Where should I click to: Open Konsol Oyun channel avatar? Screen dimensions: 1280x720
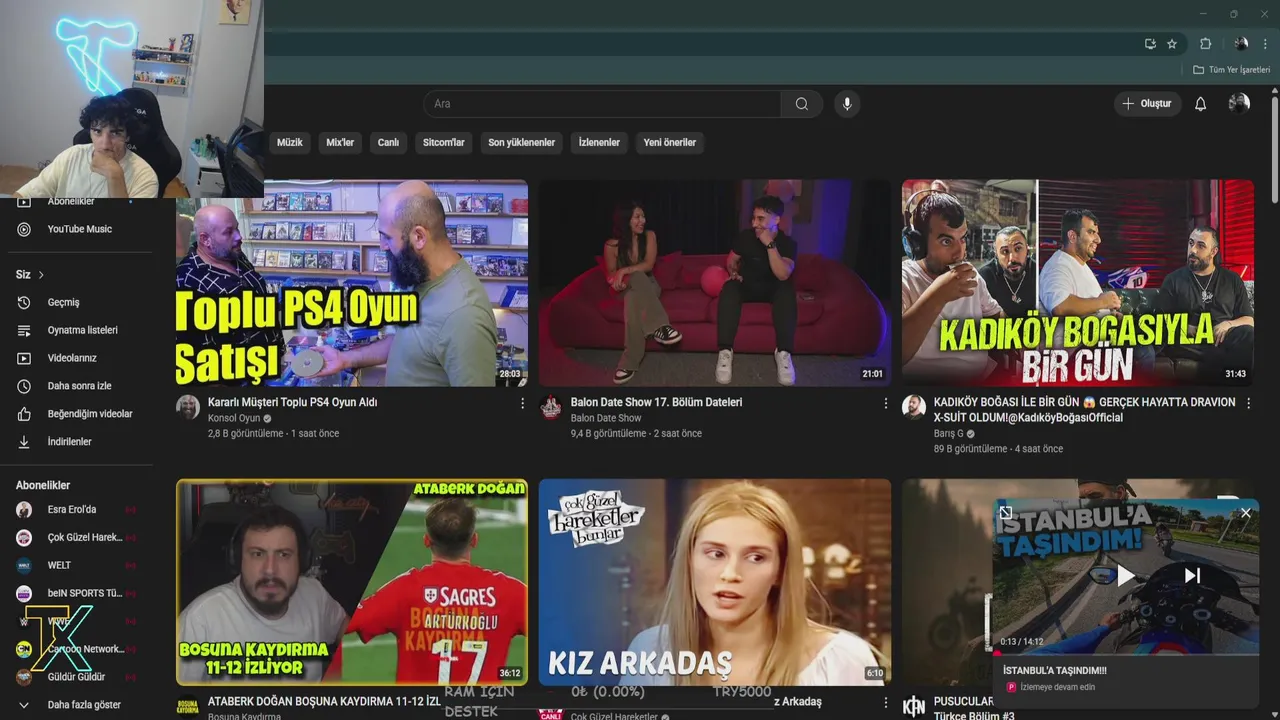tap(188, 406)
